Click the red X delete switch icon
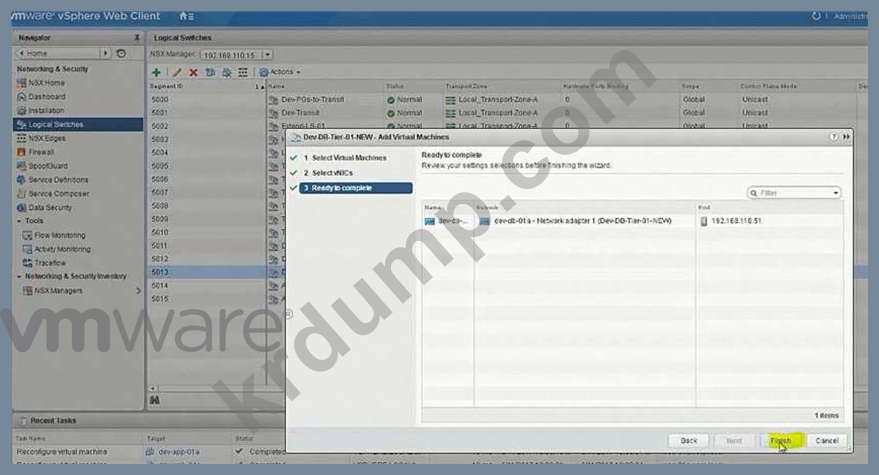Screen dimensions: 879x475 [193, 72]
